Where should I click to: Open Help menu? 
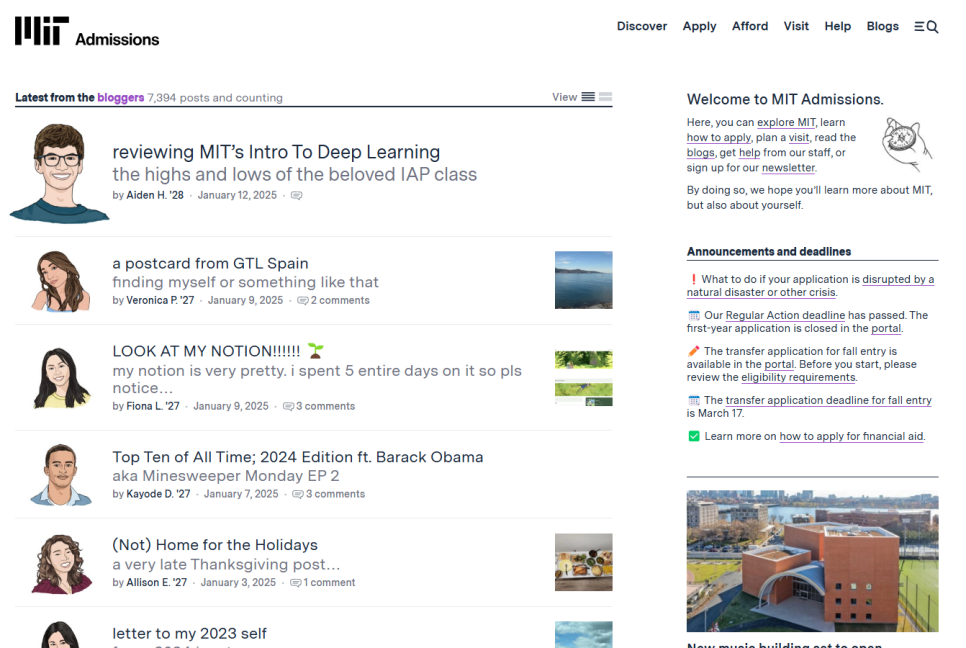coord(838,26)
